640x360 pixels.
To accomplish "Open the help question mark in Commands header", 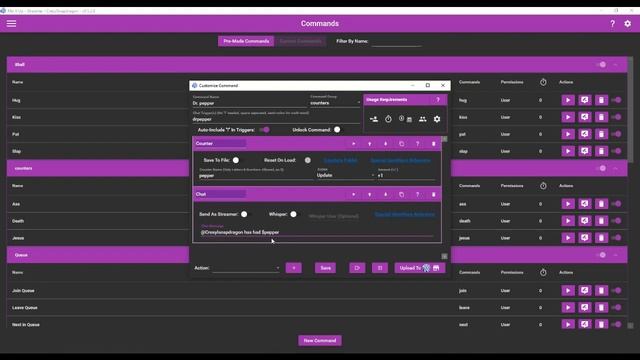I will 612,24.
